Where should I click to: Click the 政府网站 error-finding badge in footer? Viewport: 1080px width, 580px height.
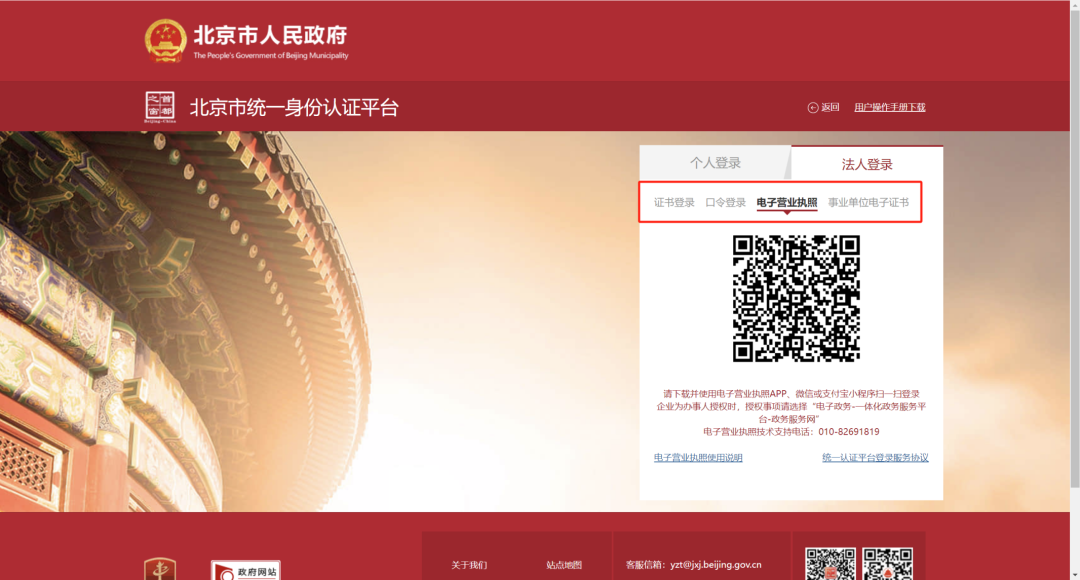(x=246, y=570)
